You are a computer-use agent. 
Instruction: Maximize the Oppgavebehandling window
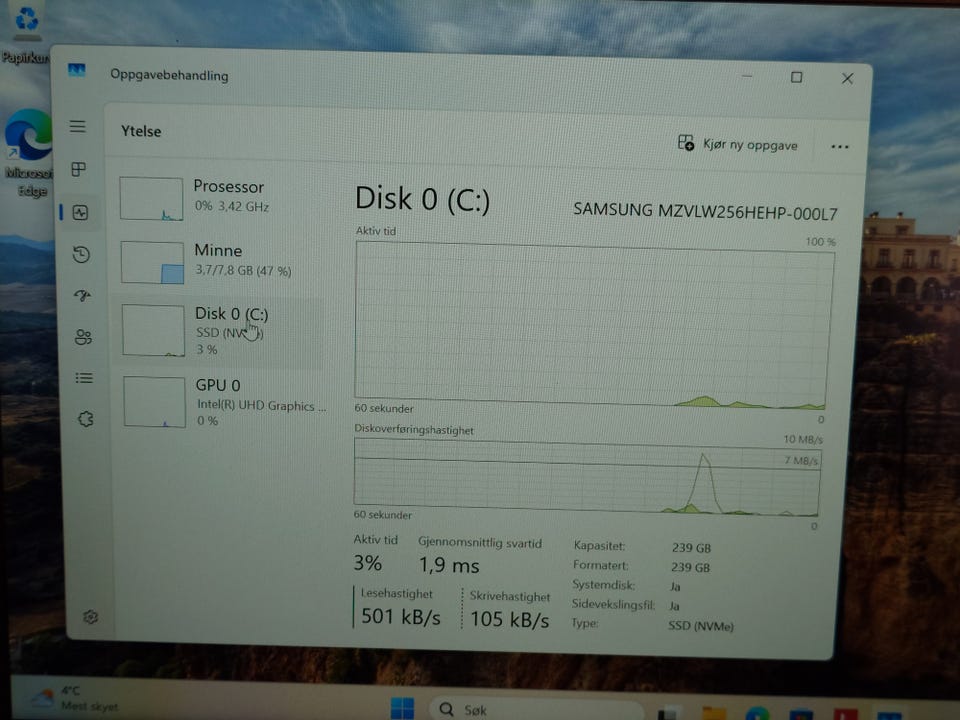796,77
